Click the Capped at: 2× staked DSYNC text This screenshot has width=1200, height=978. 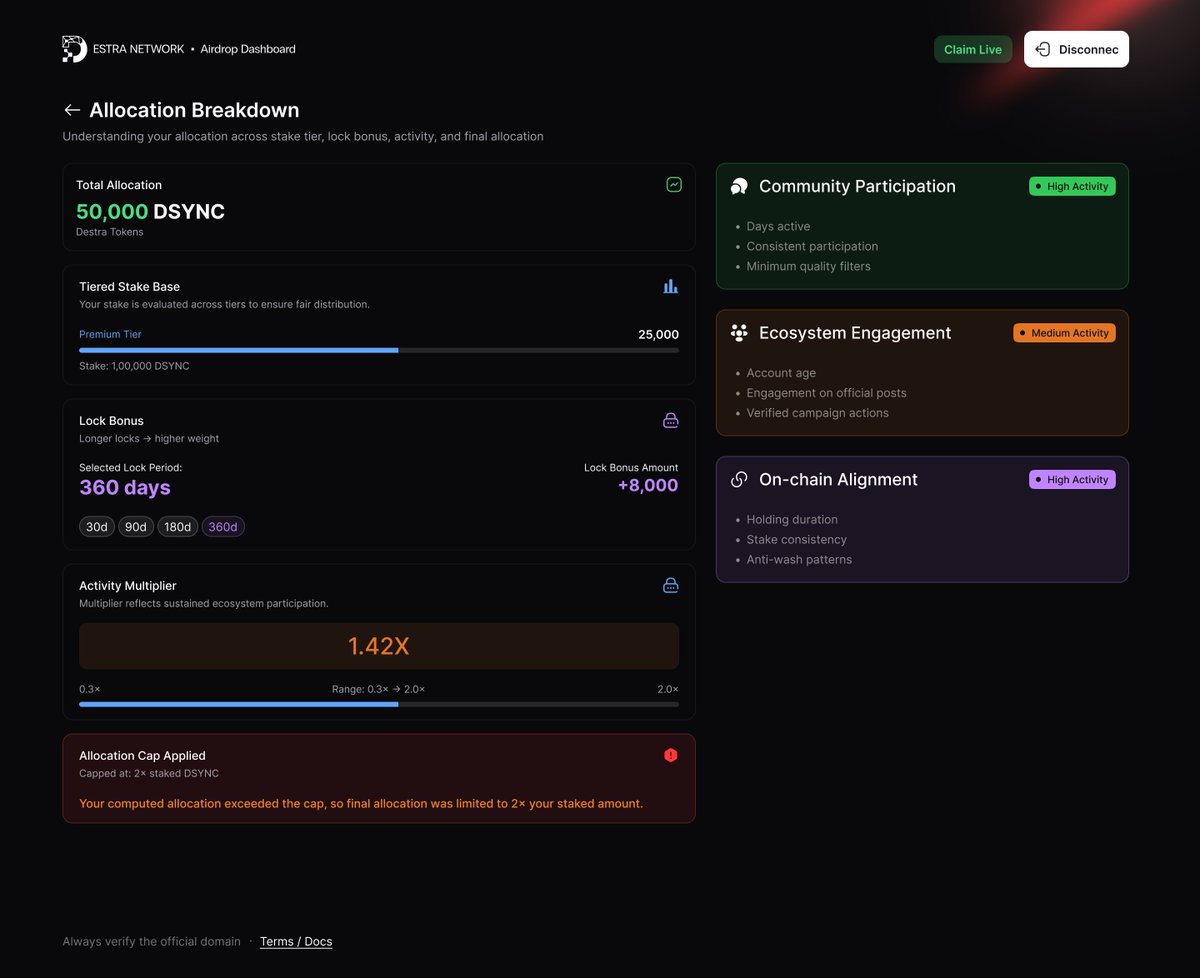tap(149, 774)
